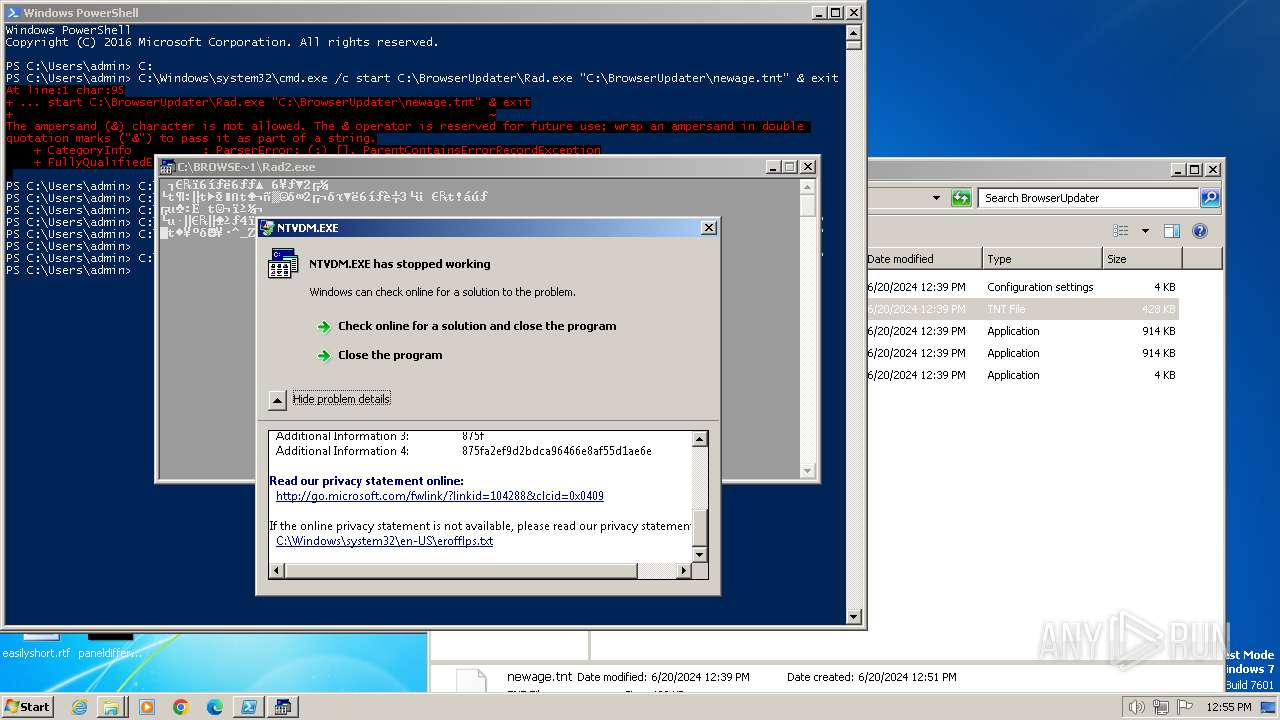Click the green arrow beside 'Close the program'
This screenshot has height=720, width=1280.
pos(324,355)
